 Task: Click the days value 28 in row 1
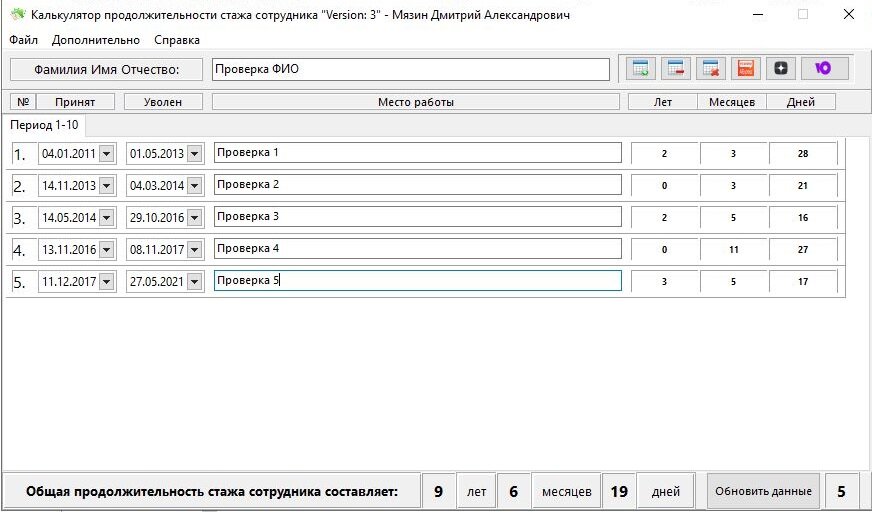tap(803, 154)
